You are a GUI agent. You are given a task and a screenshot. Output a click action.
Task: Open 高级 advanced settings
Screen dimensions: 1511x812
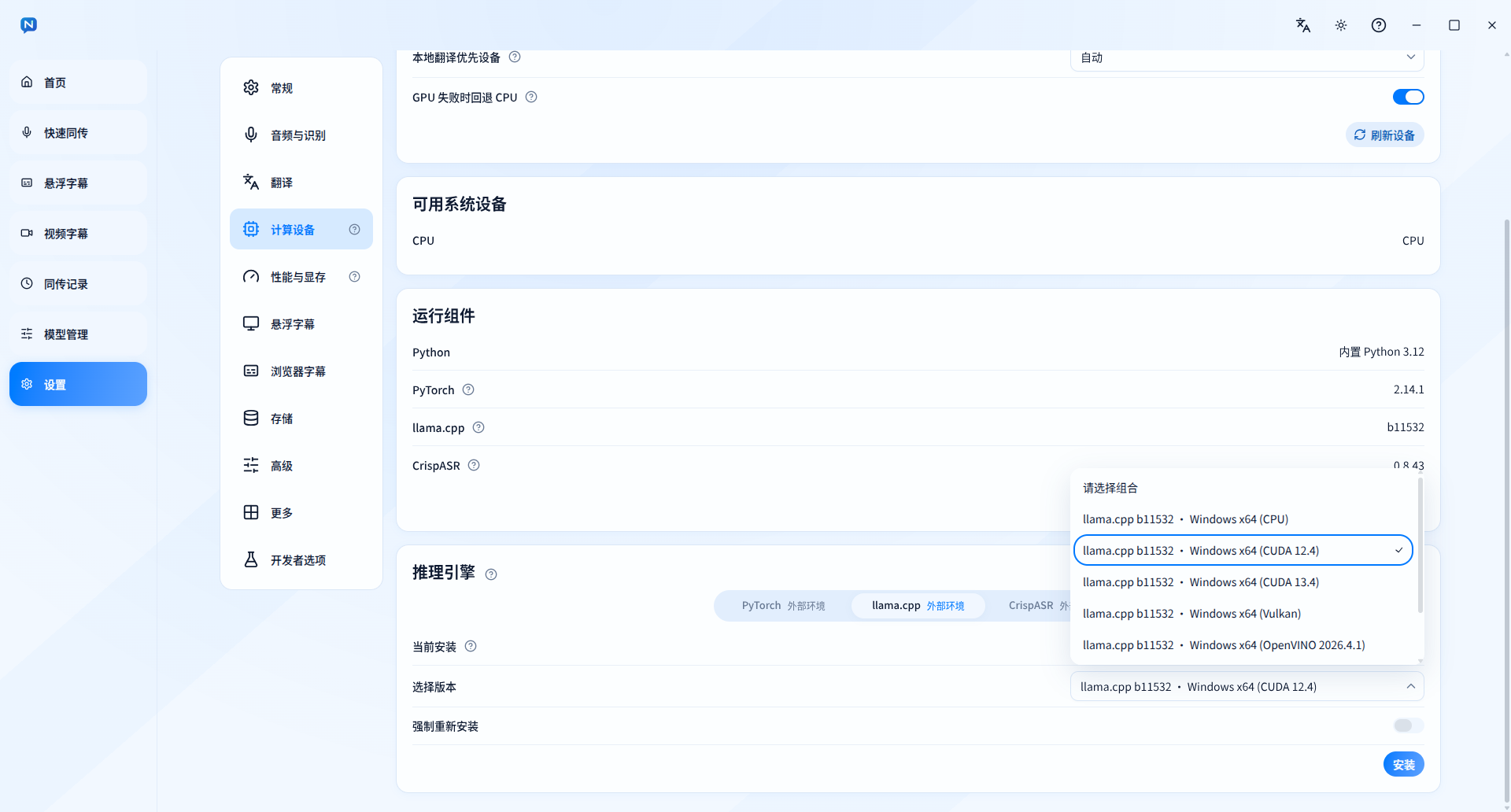click(301, 466)
